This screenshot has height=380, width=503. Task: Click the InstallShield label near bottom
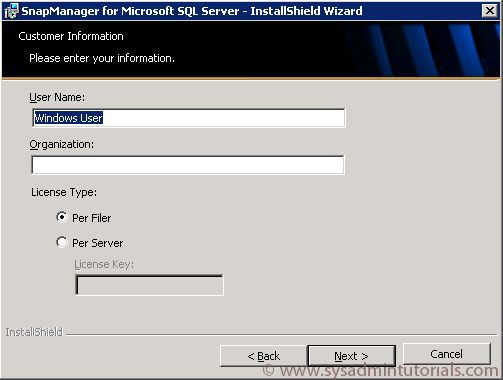[34, 332]
